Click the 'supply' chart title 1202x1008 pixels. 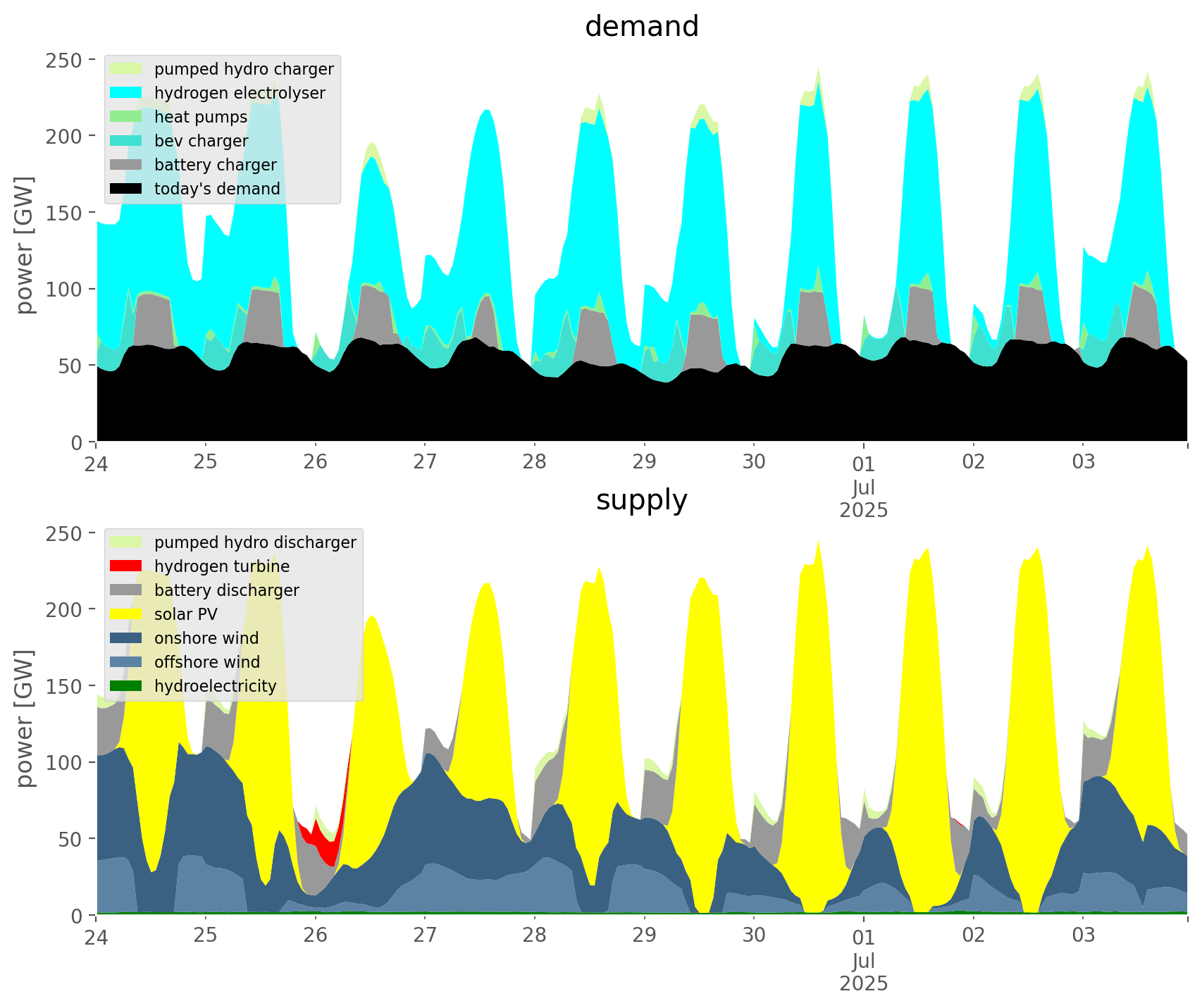[641, 500]
